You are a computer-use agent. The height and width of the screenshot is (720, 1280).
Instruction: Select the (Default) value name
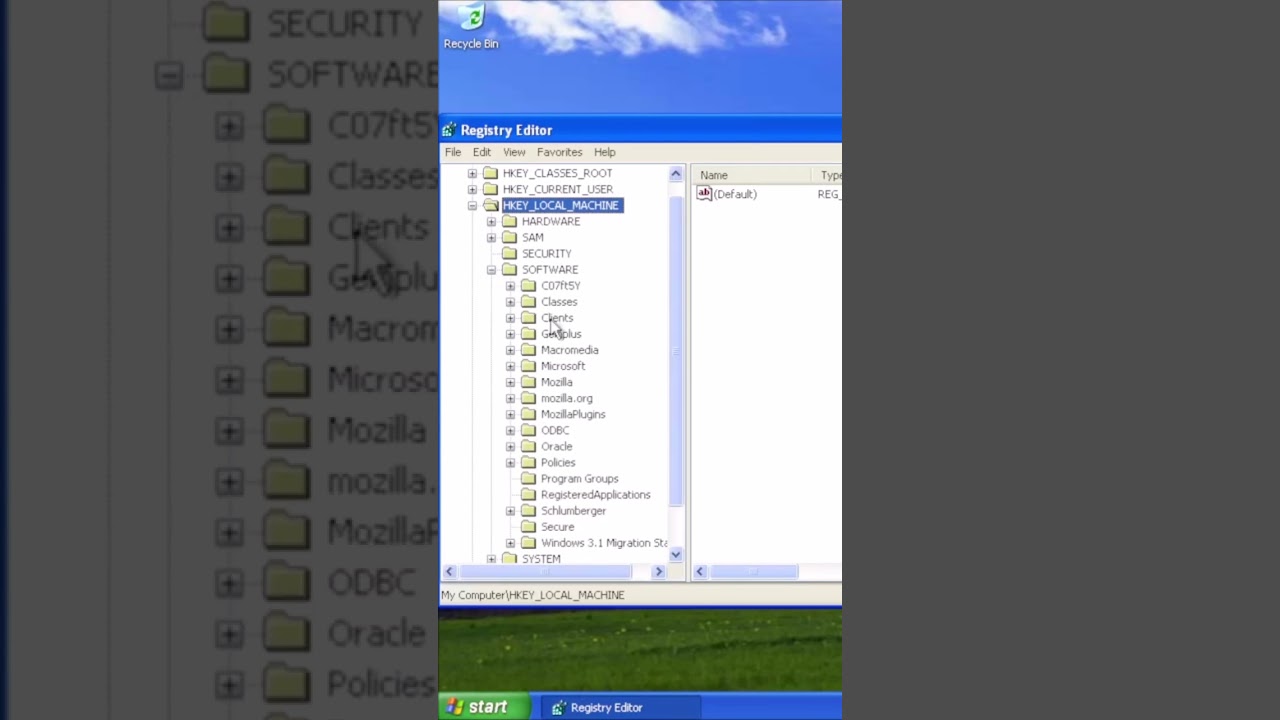pyautogui.click(x=735, y=194)
